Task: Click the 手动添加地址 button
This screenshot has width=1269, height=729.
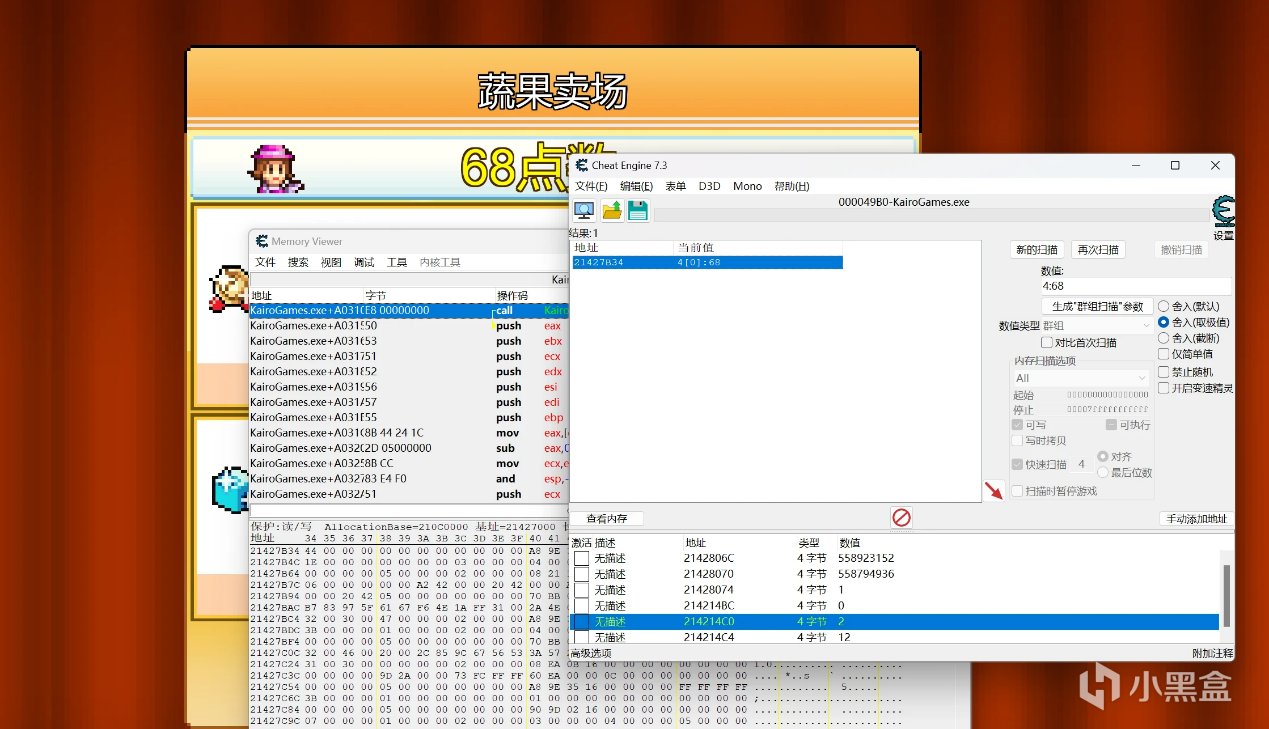Action: point(1196,519)
